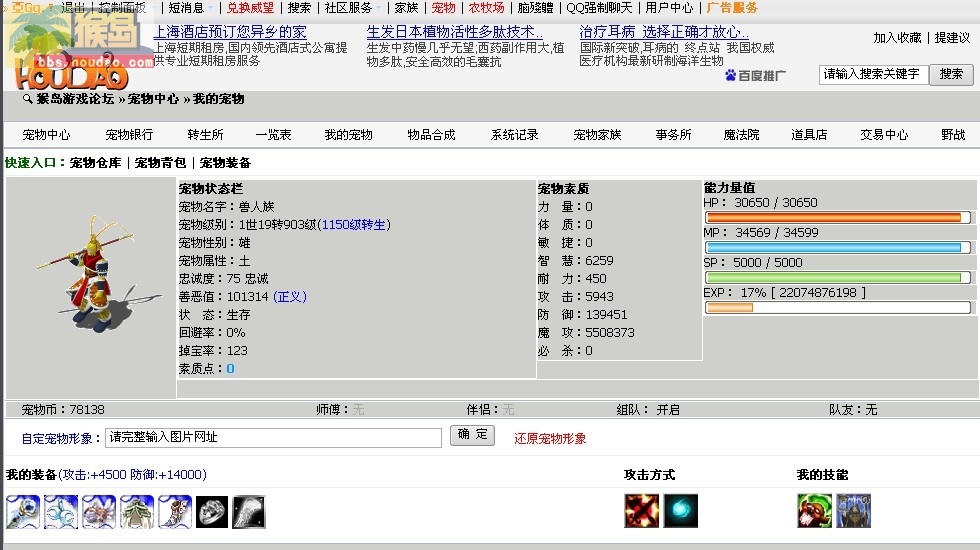Click the 搜索 button beside search box
Viewport: 980px width, 550px height.
point(951,74)
